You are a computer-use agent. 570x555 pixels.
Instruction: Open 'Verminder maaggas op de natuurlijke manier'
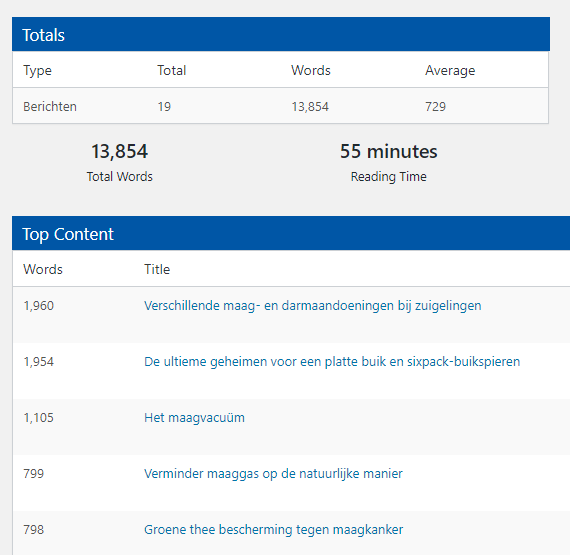tap(273, 474)
